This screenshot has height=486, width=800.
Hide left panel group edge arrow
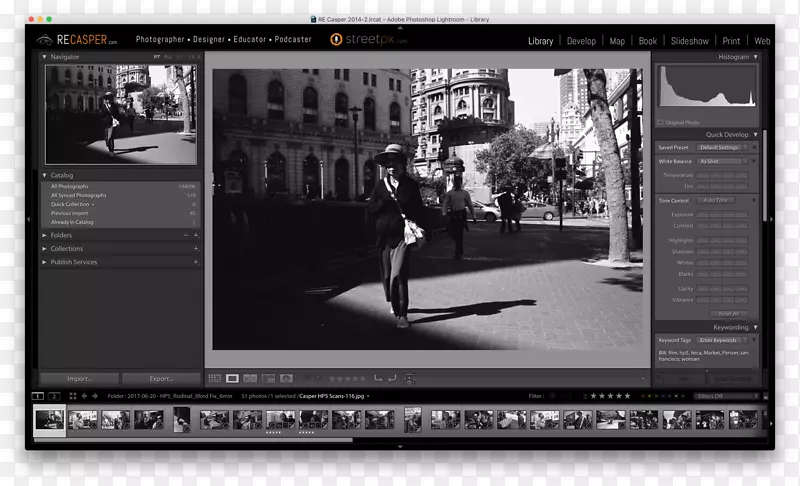pos(29,219)
